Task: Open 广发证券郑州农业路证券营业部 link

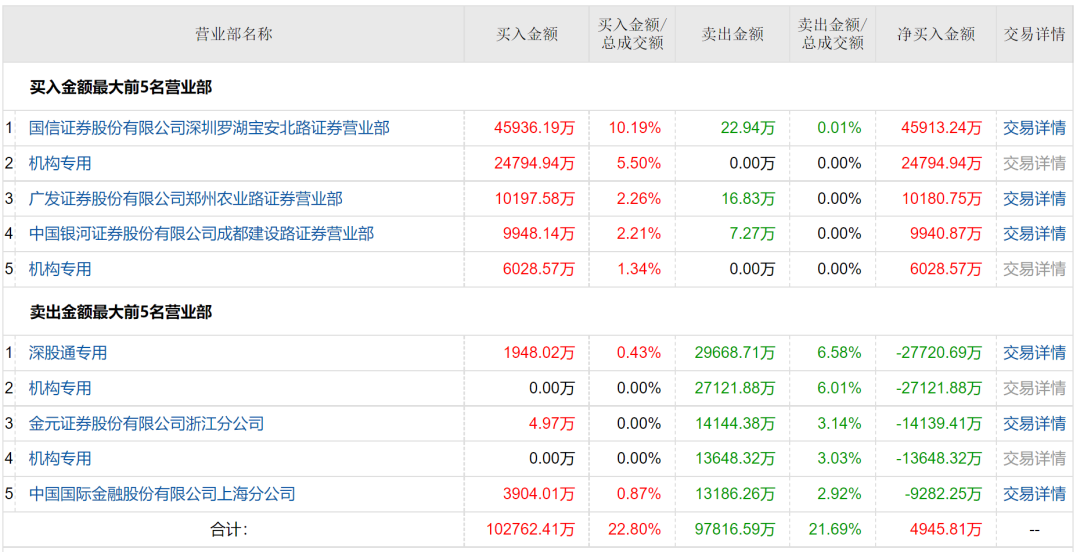Action: pos(185,199)
